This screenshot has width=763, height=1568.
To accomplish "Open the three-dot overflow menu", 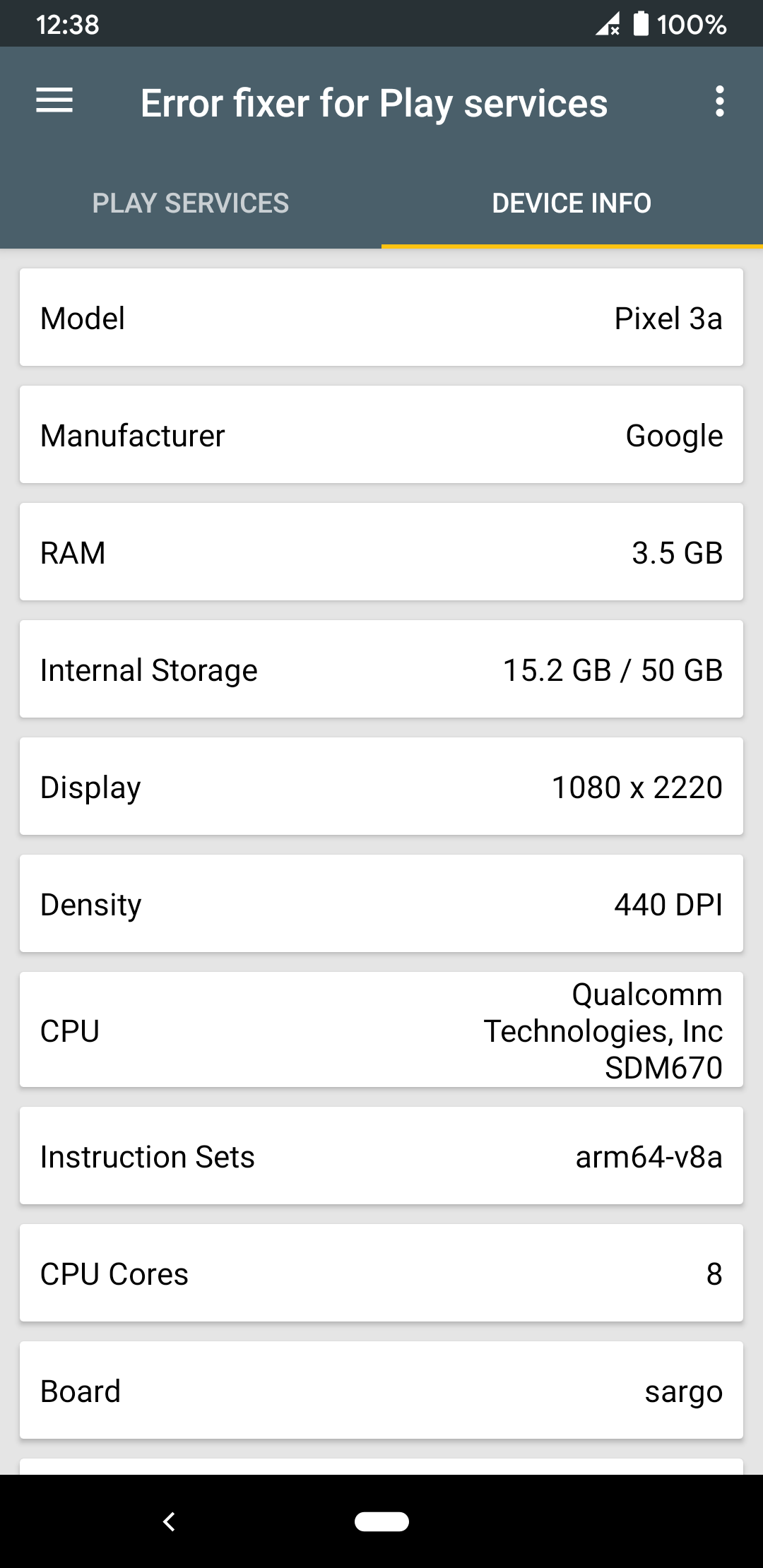I will (719, 102).
